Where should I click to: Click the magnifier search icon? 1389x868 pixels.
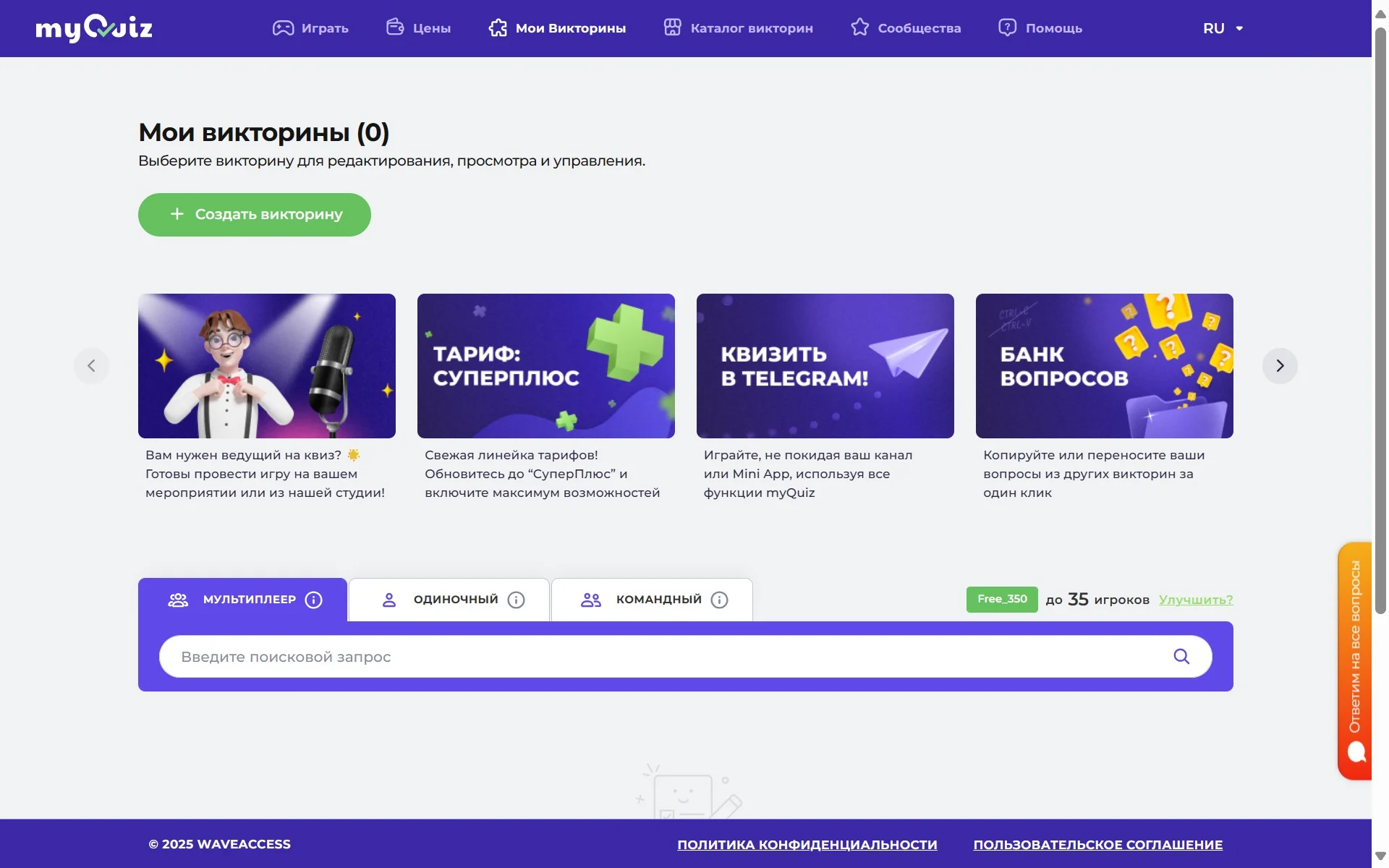[x=1181, y=656]
